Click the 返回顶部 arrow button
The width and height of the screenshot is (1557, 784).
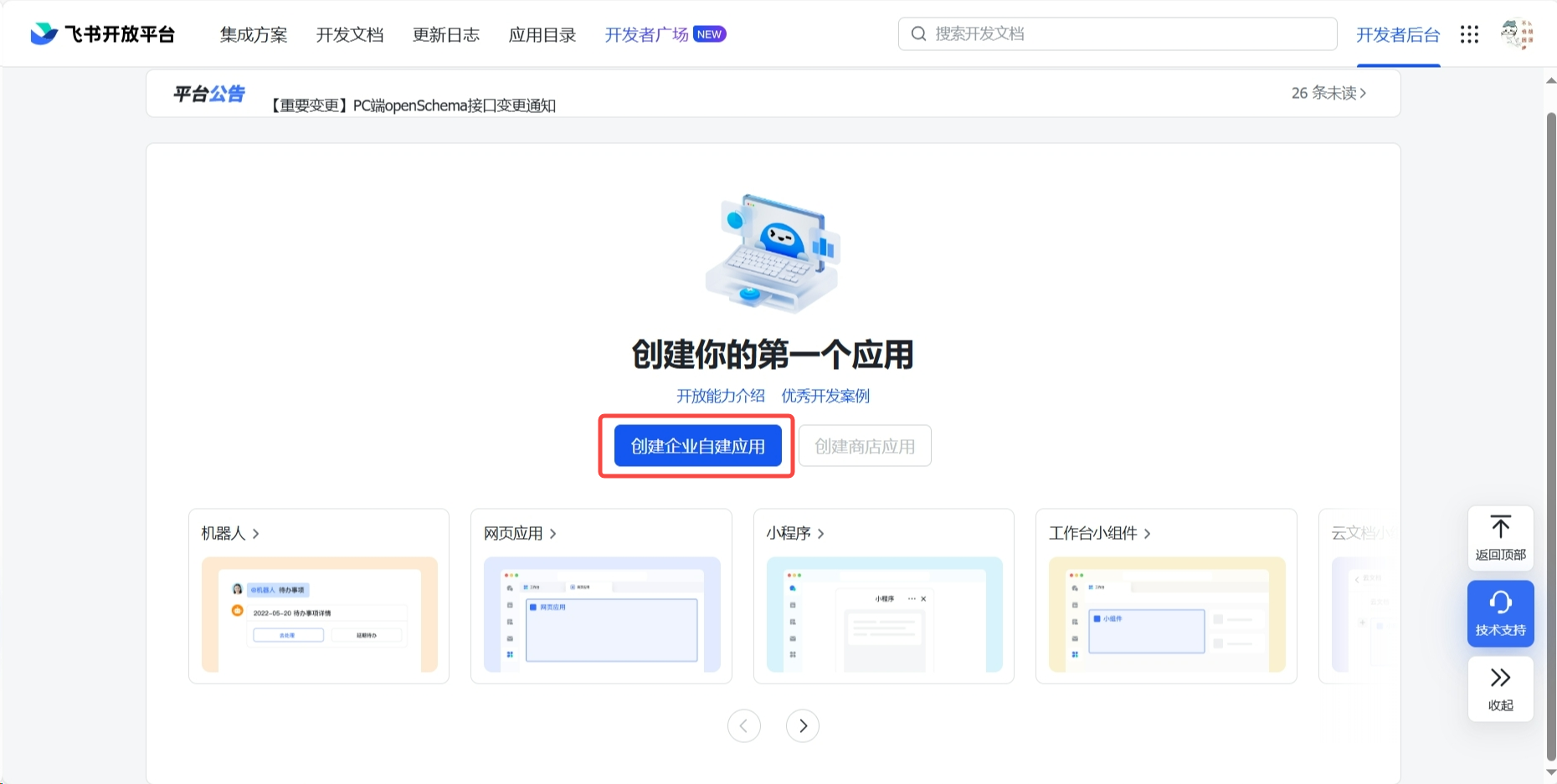coord(1501,538)
